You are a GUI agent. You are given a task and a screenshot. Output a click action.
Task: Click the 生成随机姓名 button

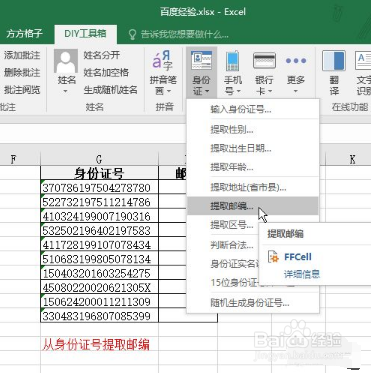(110, 90)
